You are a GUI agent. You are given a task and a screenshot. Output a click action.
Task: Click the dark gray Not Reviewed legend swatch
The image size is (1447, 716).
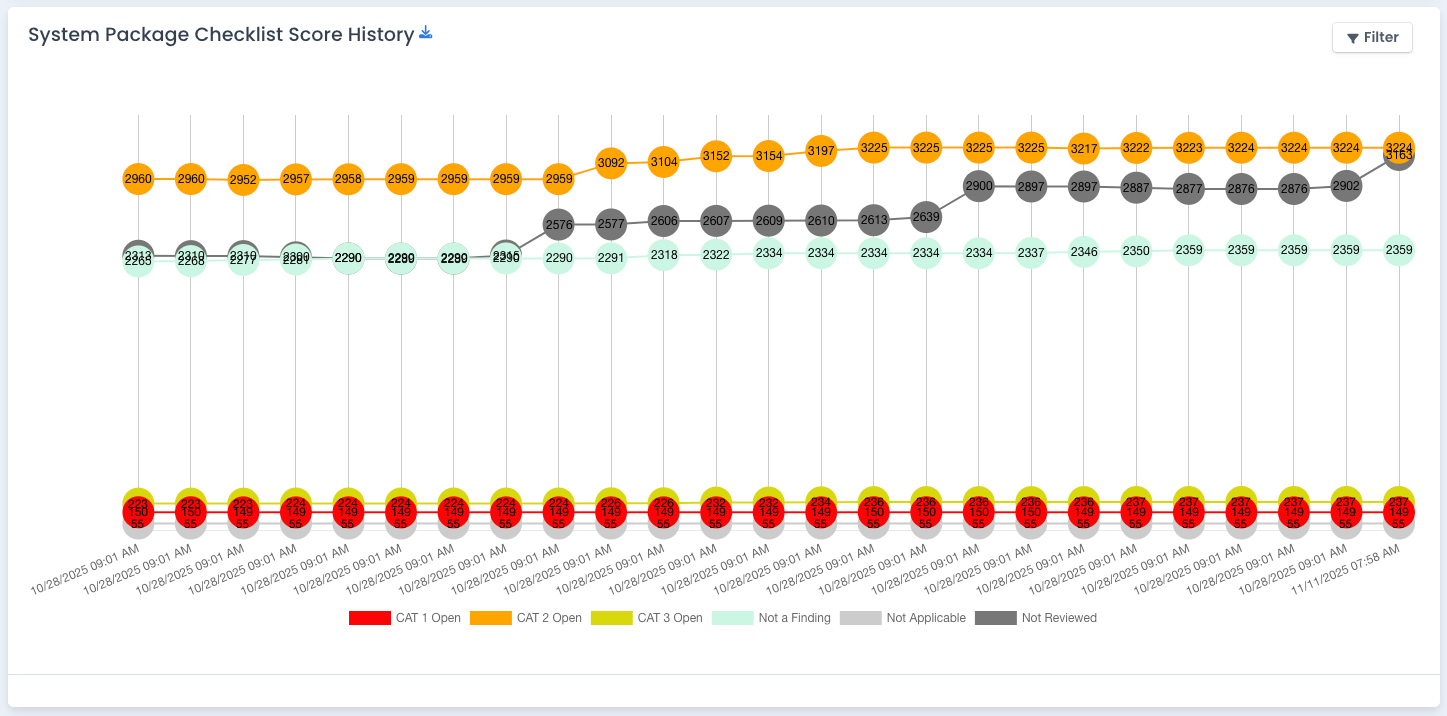(x=995, y=618)
